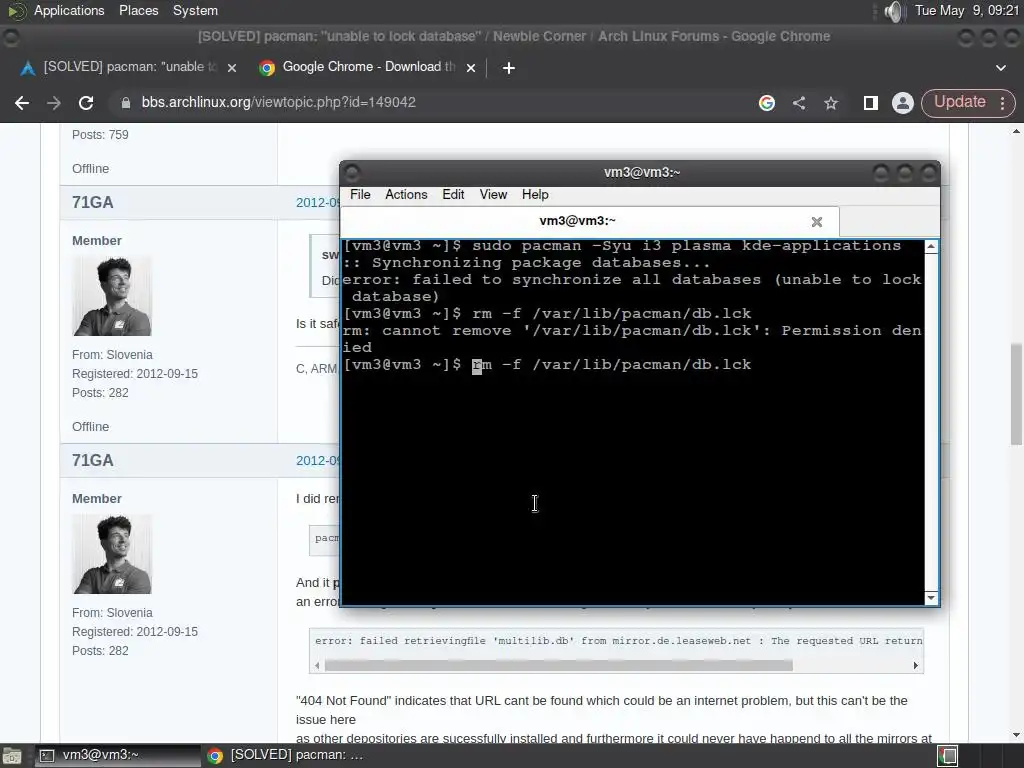This screenshot has width=1024, height=768.
Task: Close the SOLVED pacman tab
Action: pos(232,67)
